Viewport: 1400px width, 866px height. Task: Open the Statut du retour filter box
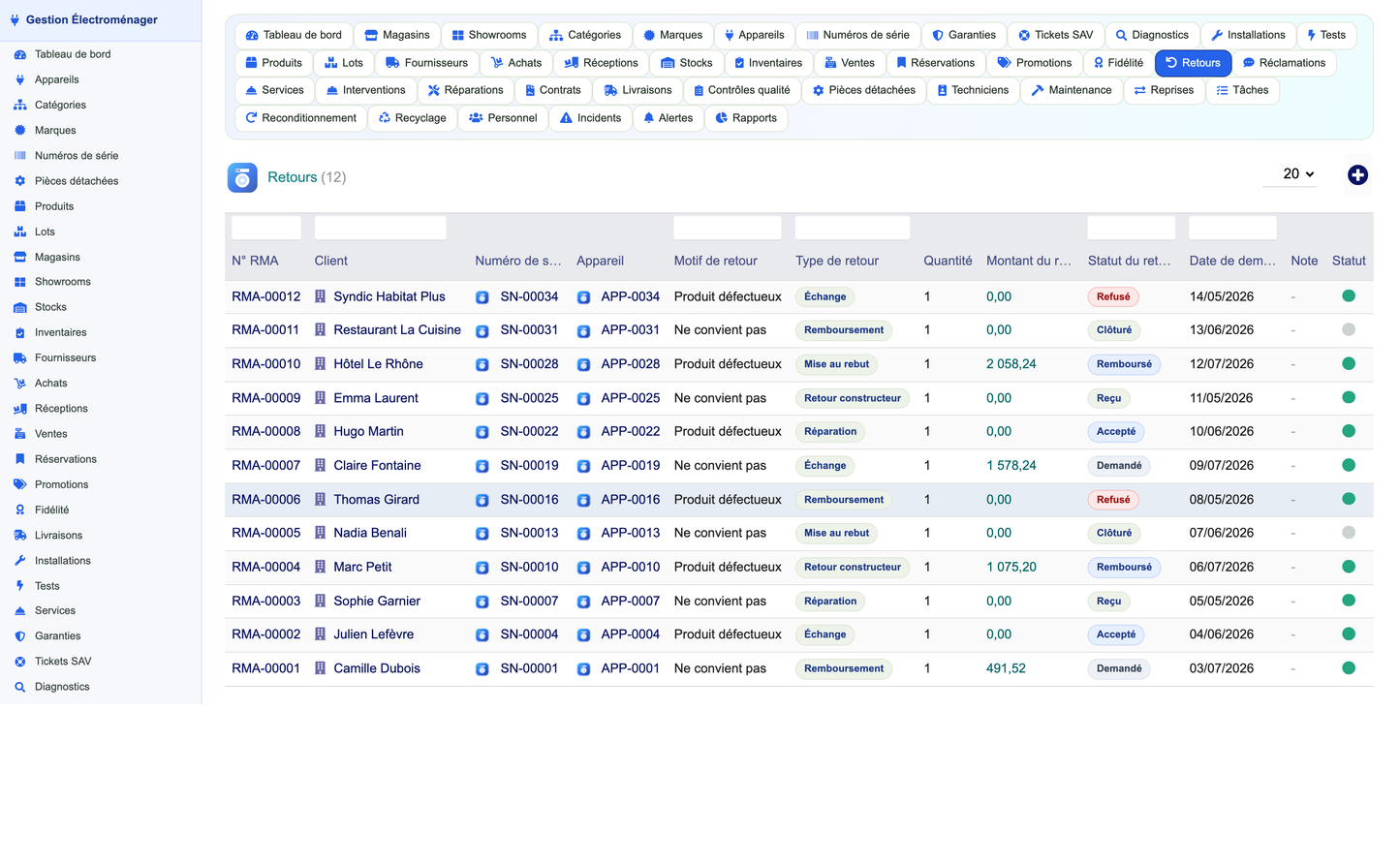tap(1131, 228)
